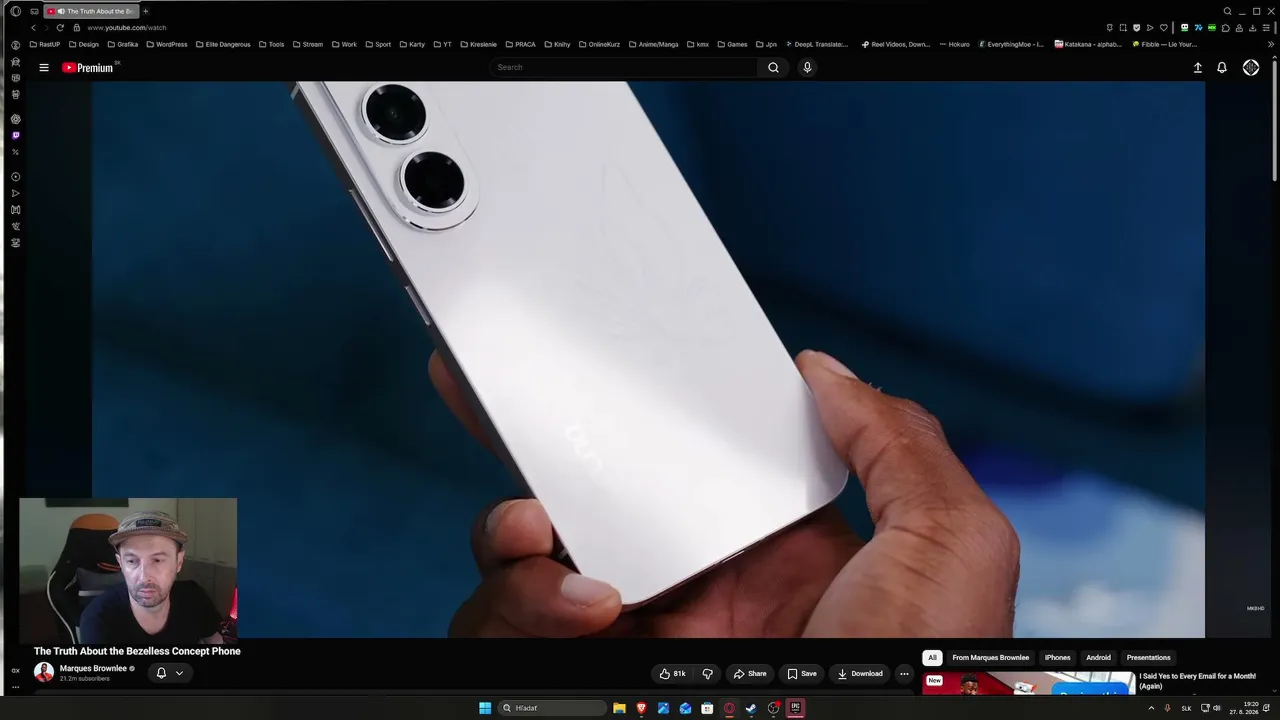Click the page vertical scrollbar

click(1273, 120)
